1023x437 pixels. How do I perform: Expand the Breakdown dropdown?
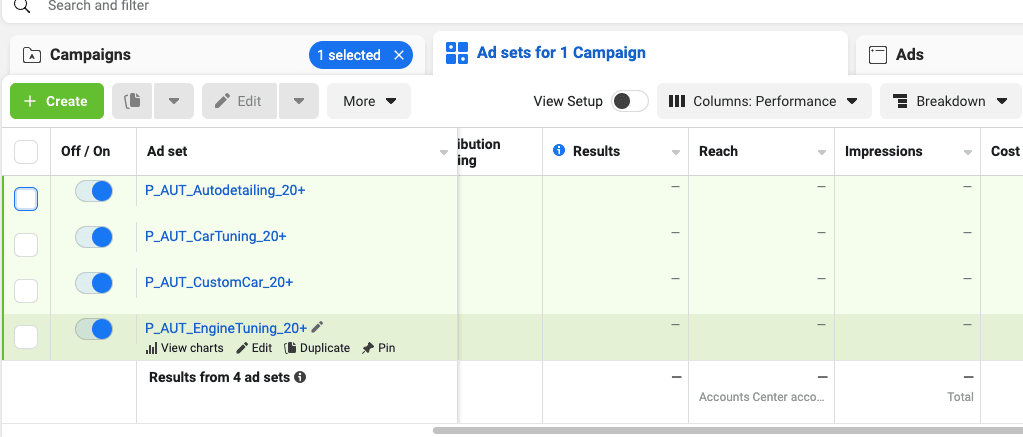[950, 101]
